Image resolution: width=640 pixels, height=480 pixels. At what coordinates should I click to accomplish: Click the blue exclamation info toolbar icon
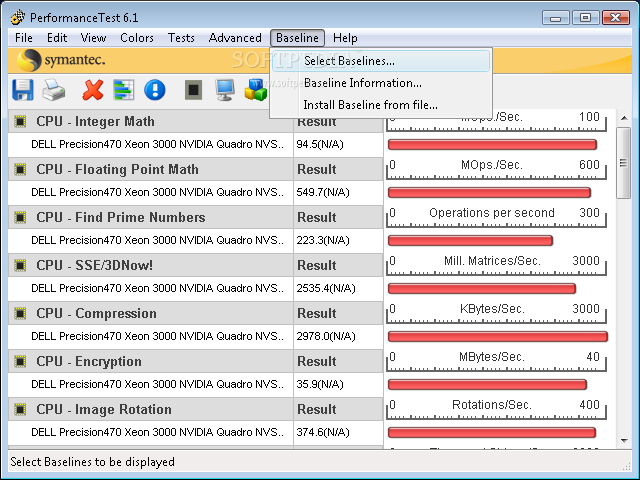155,90
